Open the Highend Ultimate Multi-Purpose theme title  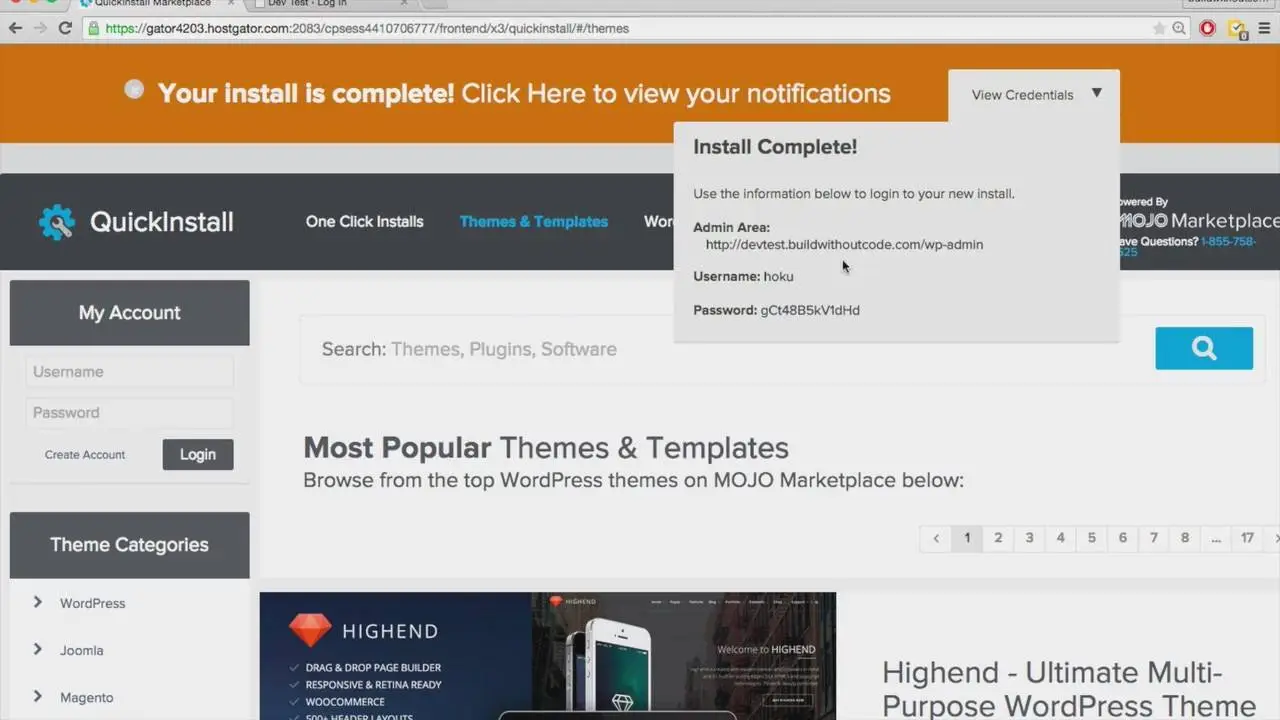1069,689
